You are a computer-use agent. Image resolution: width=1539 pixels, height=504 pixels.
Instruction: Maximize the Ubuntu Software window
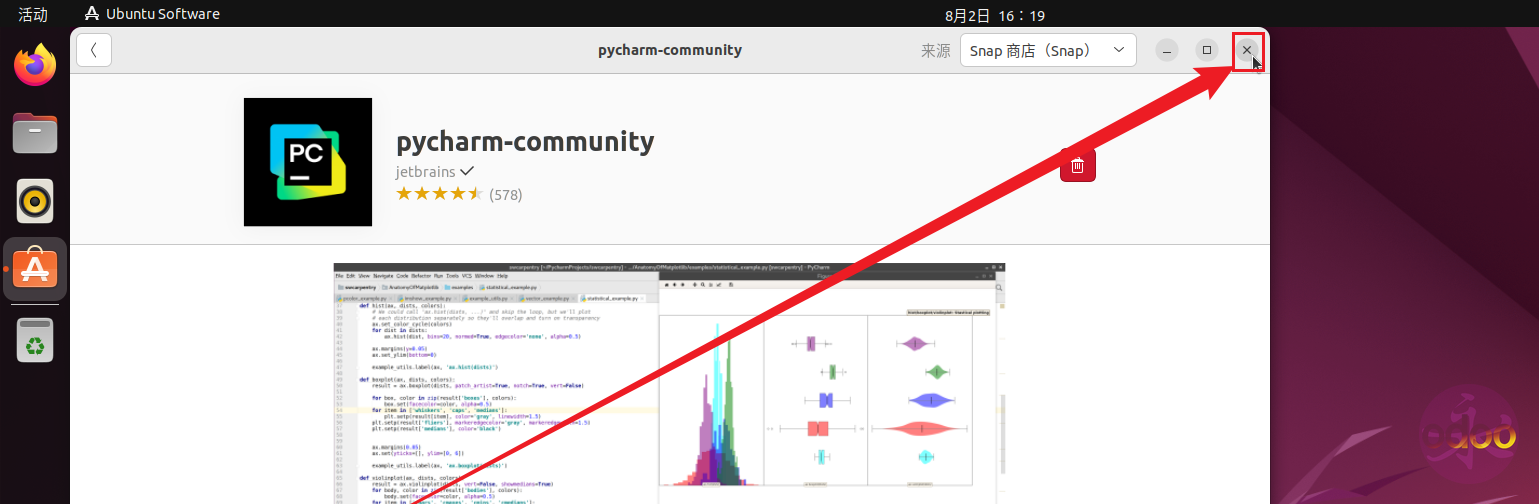click(x=1207, y=50)
